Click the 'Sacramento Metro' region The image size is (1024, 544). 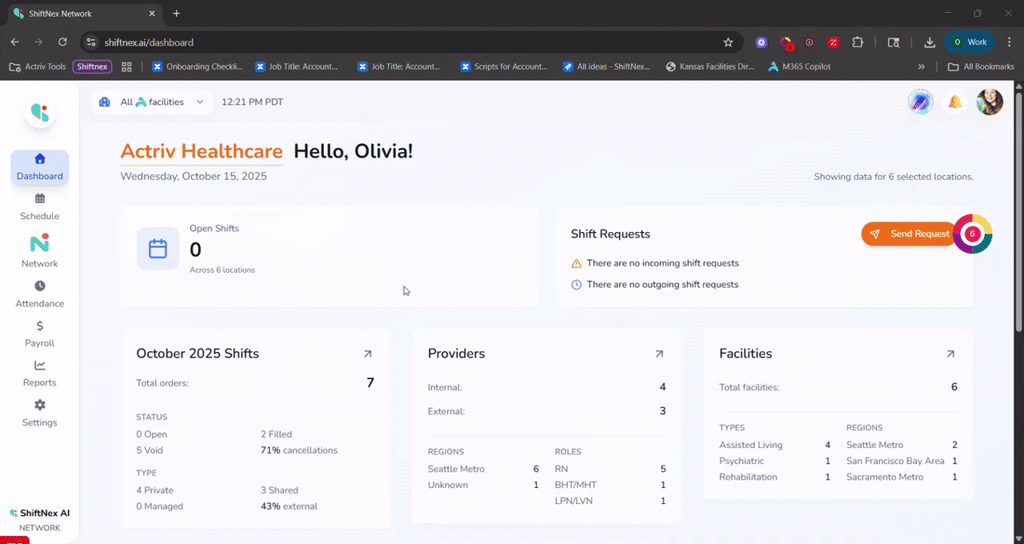(x=885, y=477)
